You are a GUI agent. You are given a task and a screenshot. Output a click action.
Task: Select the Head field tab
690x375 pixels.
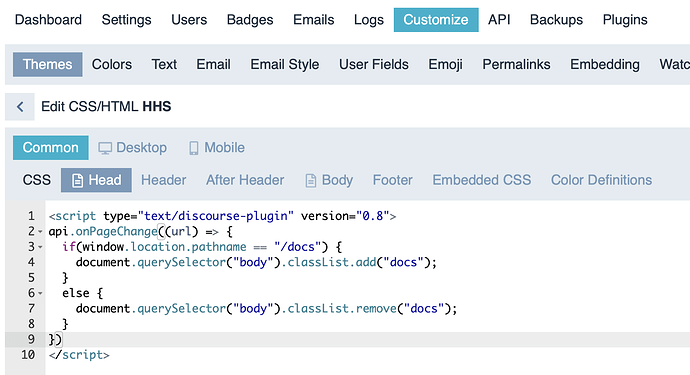click(96, 180)
